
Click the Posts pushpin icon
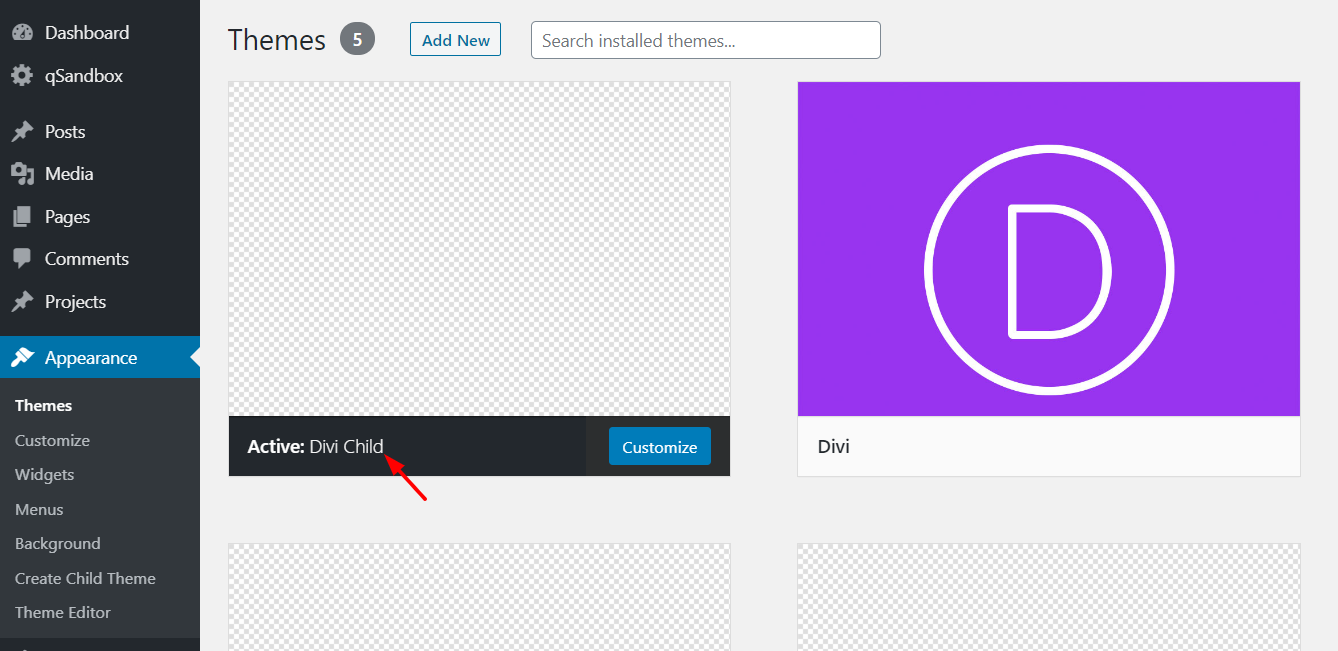click(x=22, y=131)
